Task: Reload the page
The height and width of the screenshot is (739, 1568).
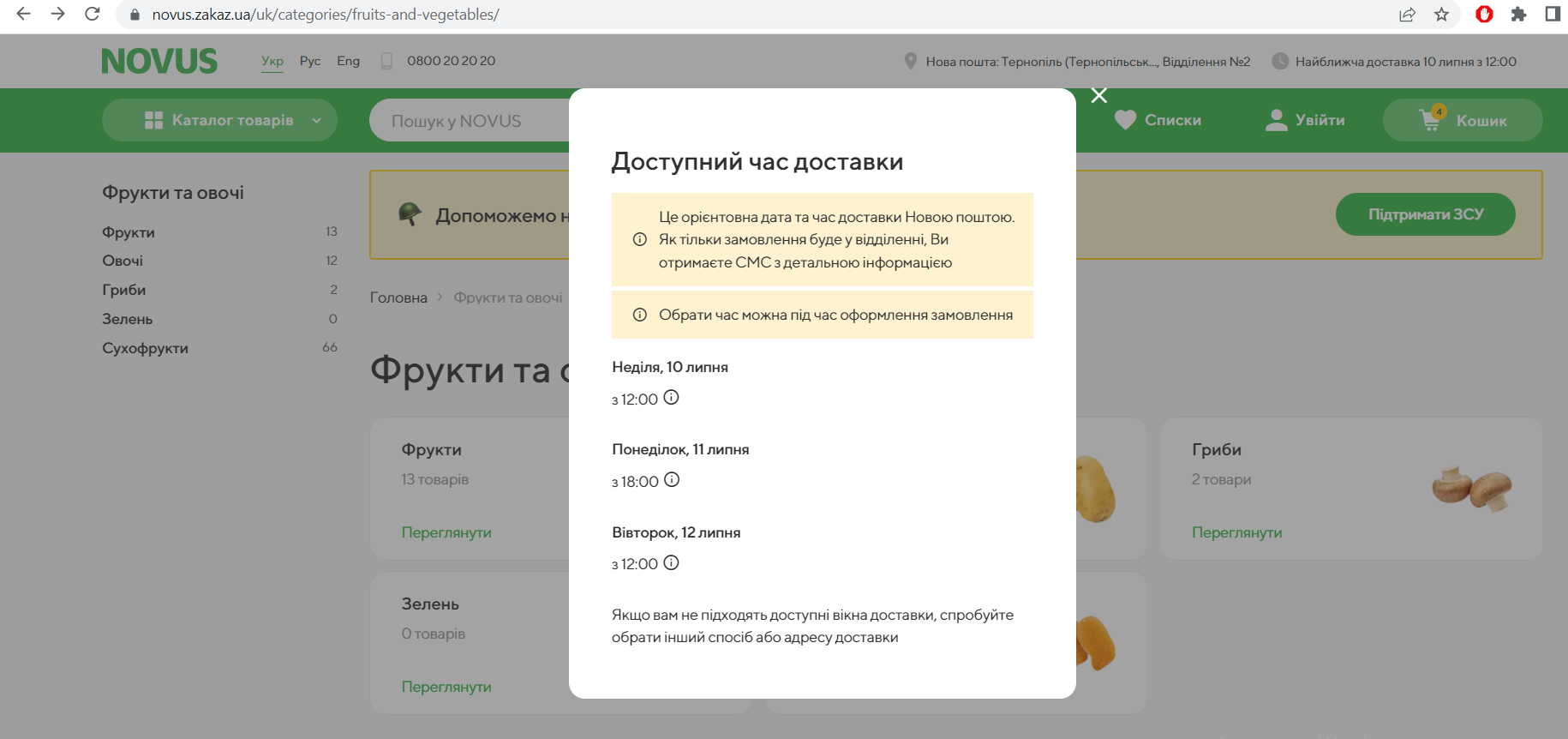Action: (x=93, y=15)
